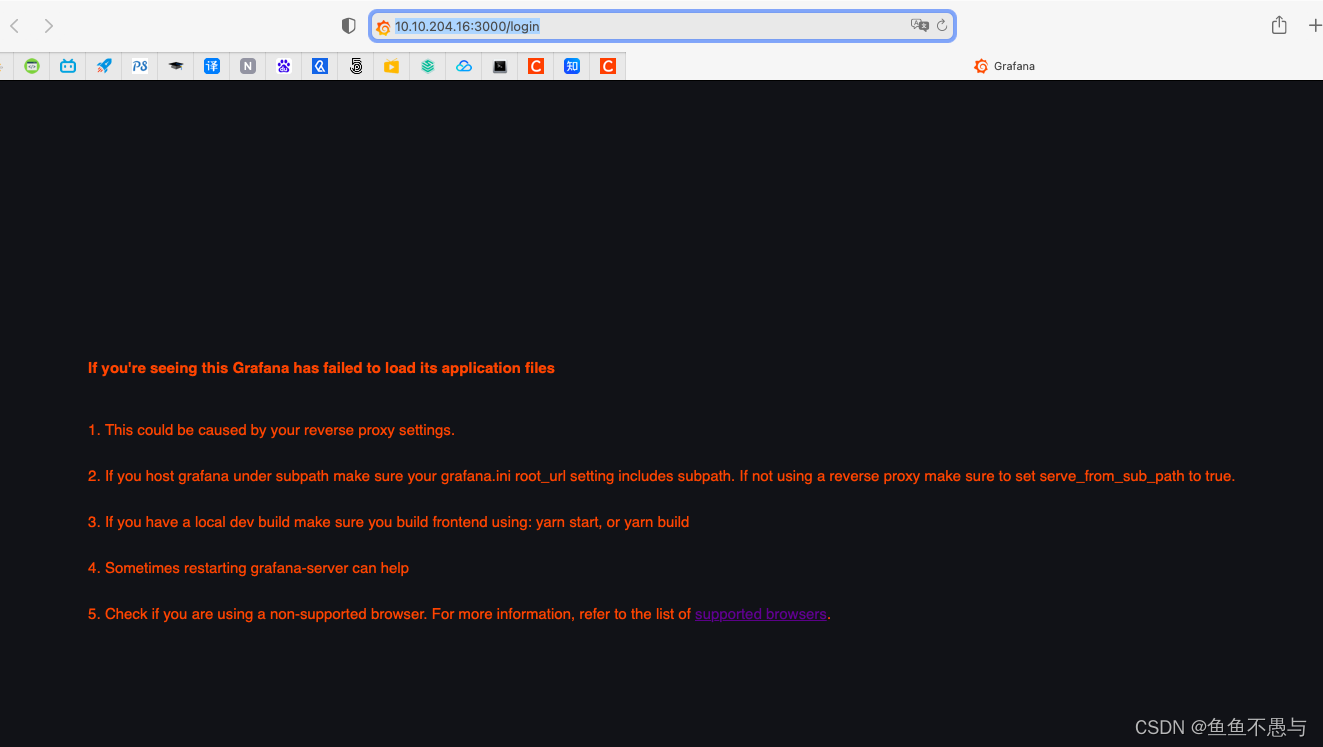Viewport: 1323px width, 747px height.
Task: Click the line about reverse proxy settings
Action: click(271, 430)
